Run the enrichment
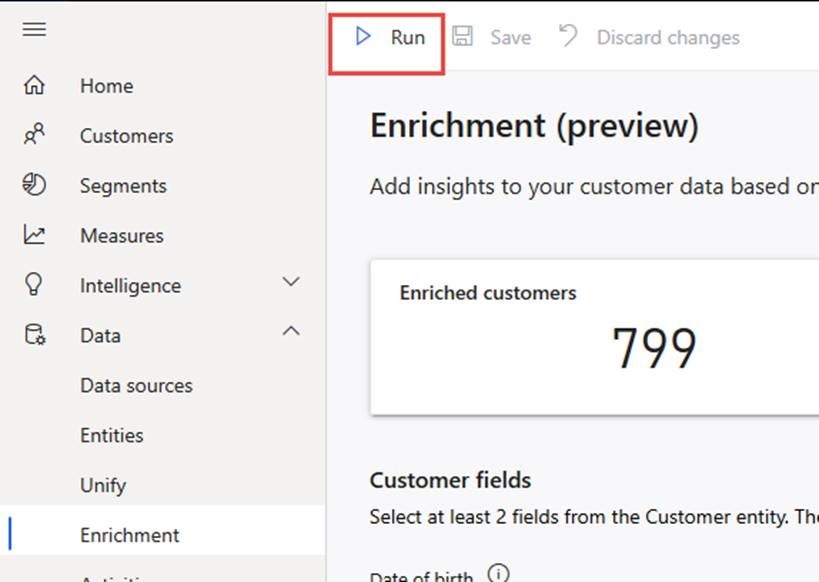 click(x=390, y=38)
